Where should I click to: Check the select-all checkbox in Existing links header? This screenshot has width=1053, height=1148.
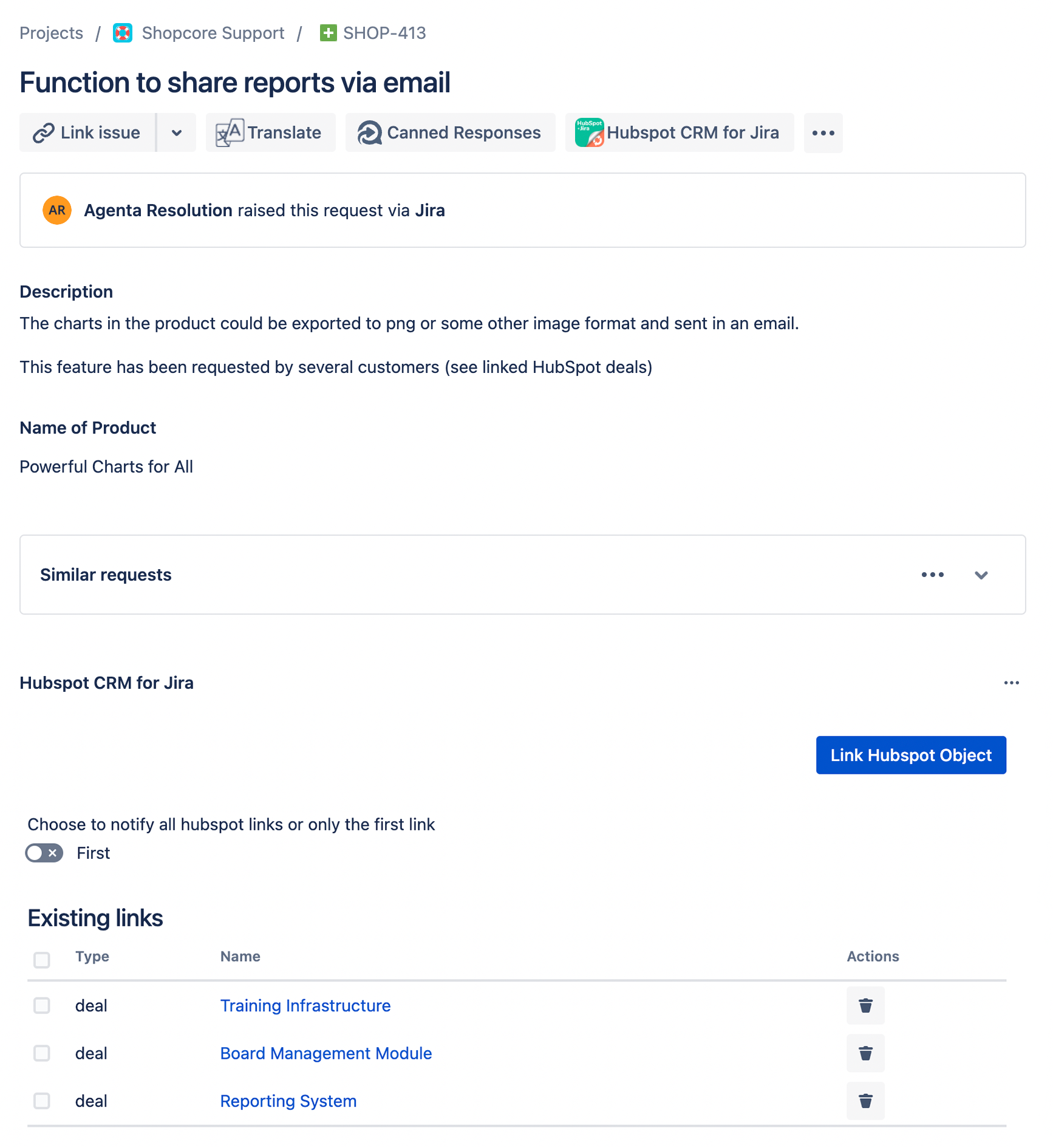42,960
